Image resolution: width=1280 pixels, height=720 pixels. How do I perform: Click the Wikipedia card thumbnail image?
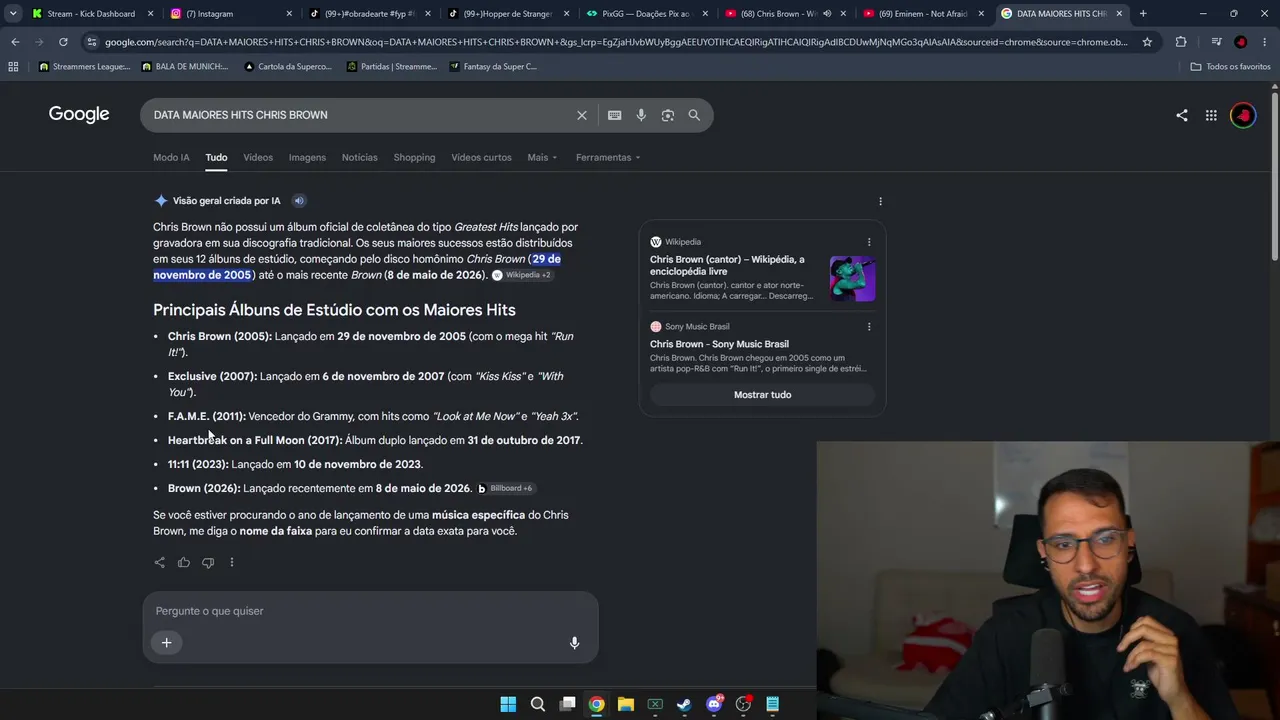click(852, 278)
